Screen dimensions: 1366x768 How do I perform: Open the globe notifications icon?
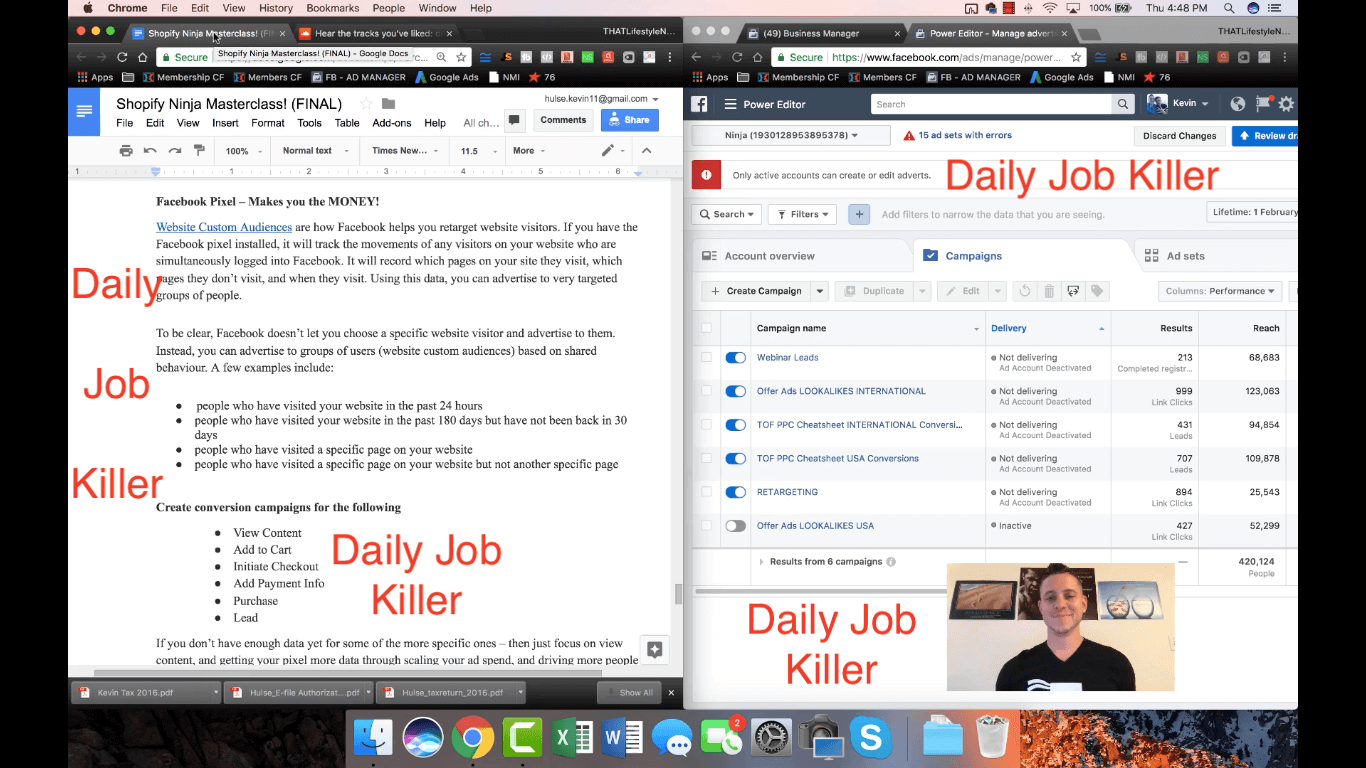coord(1238,104)
